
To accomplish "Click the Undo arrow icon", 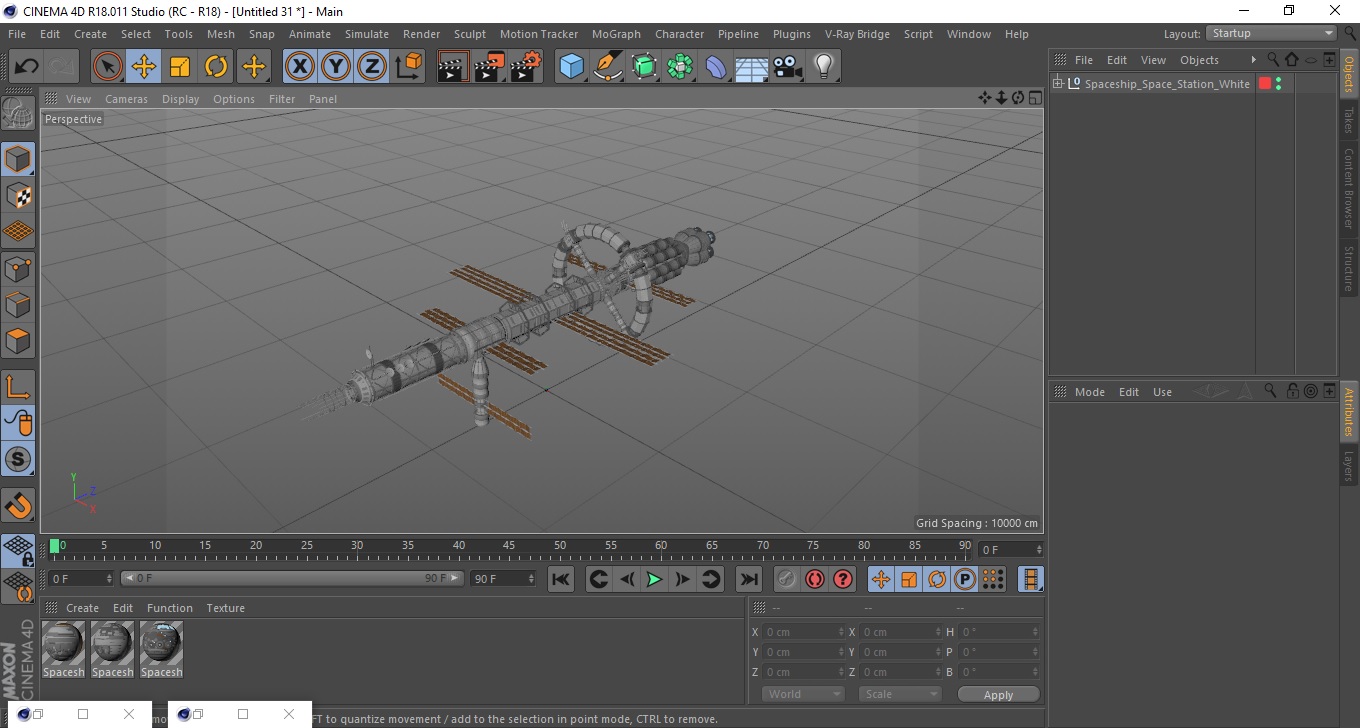I will click(26, 67).
